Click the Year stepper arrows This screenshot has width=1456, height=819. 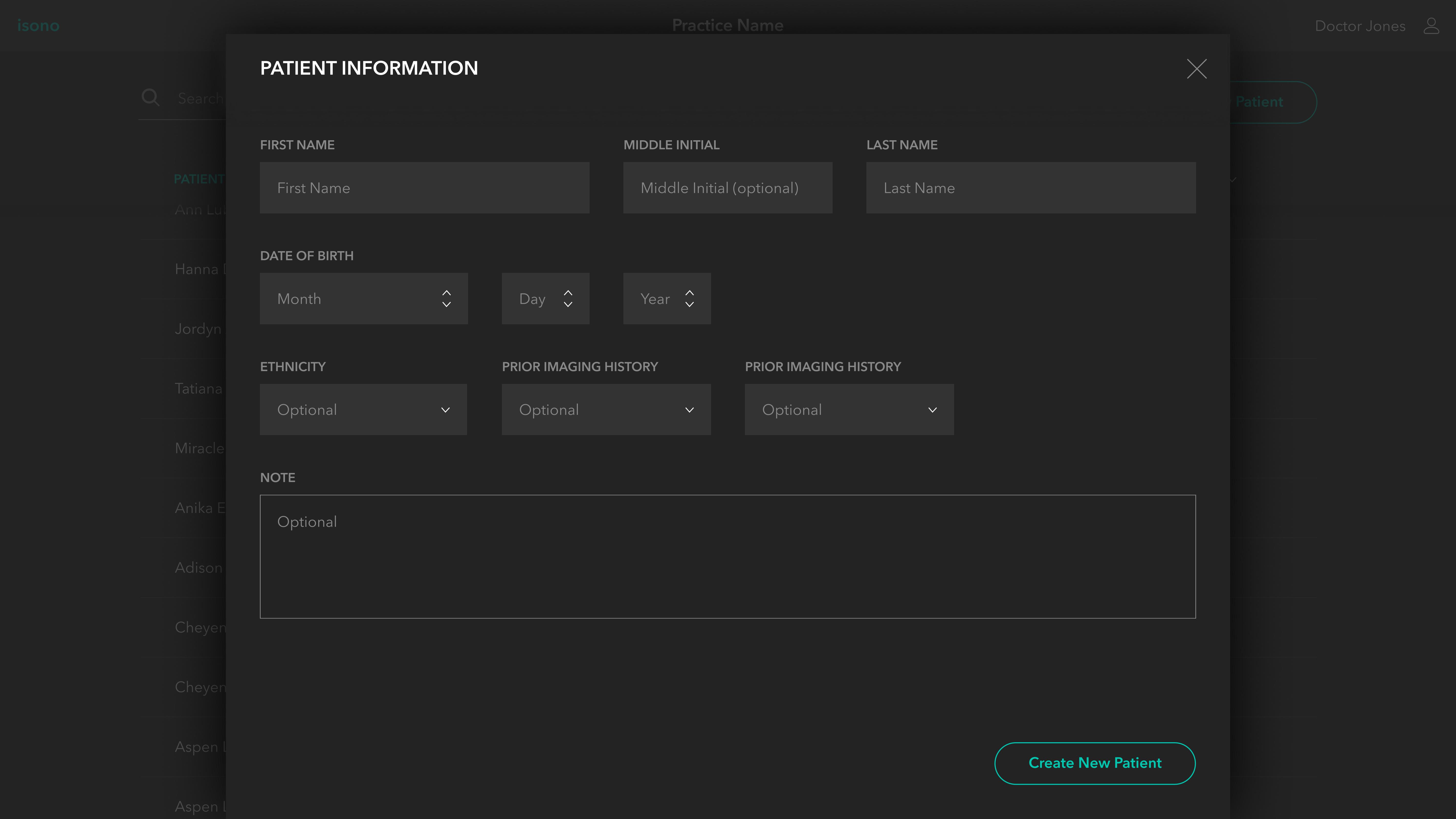tap(689, 299)
